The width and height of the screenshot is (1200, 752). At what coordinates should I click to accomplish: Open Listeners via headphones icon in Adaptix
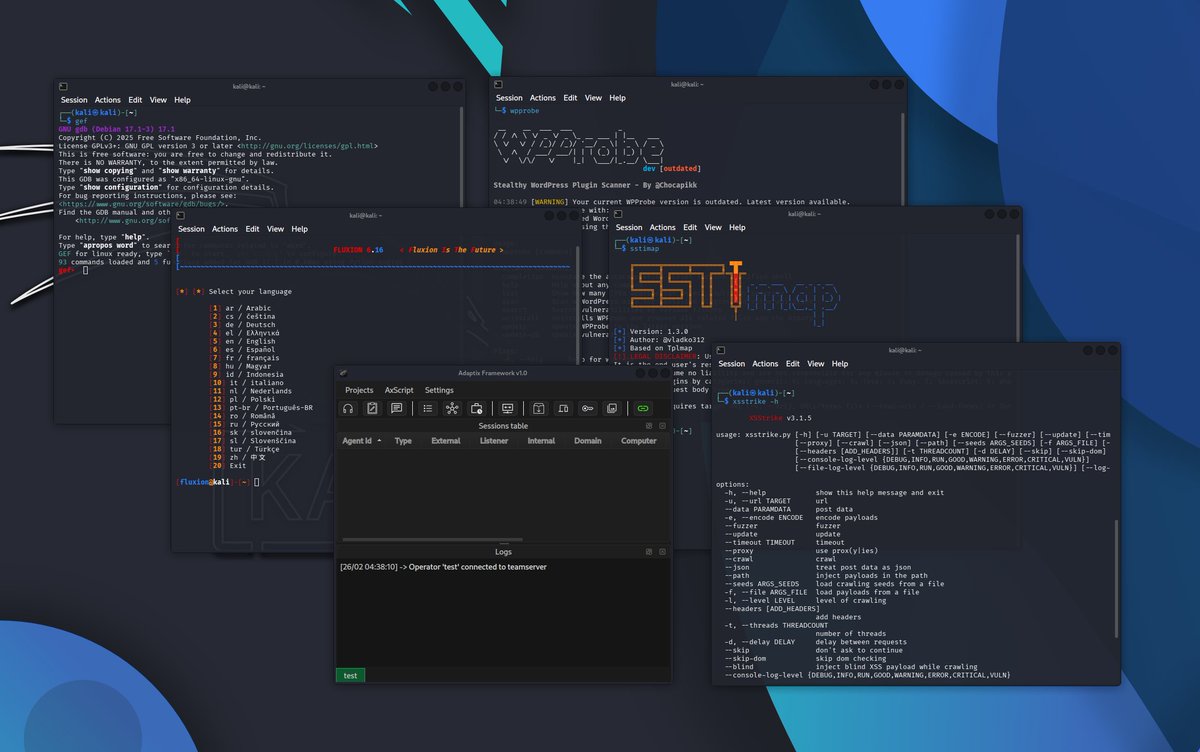348,408
